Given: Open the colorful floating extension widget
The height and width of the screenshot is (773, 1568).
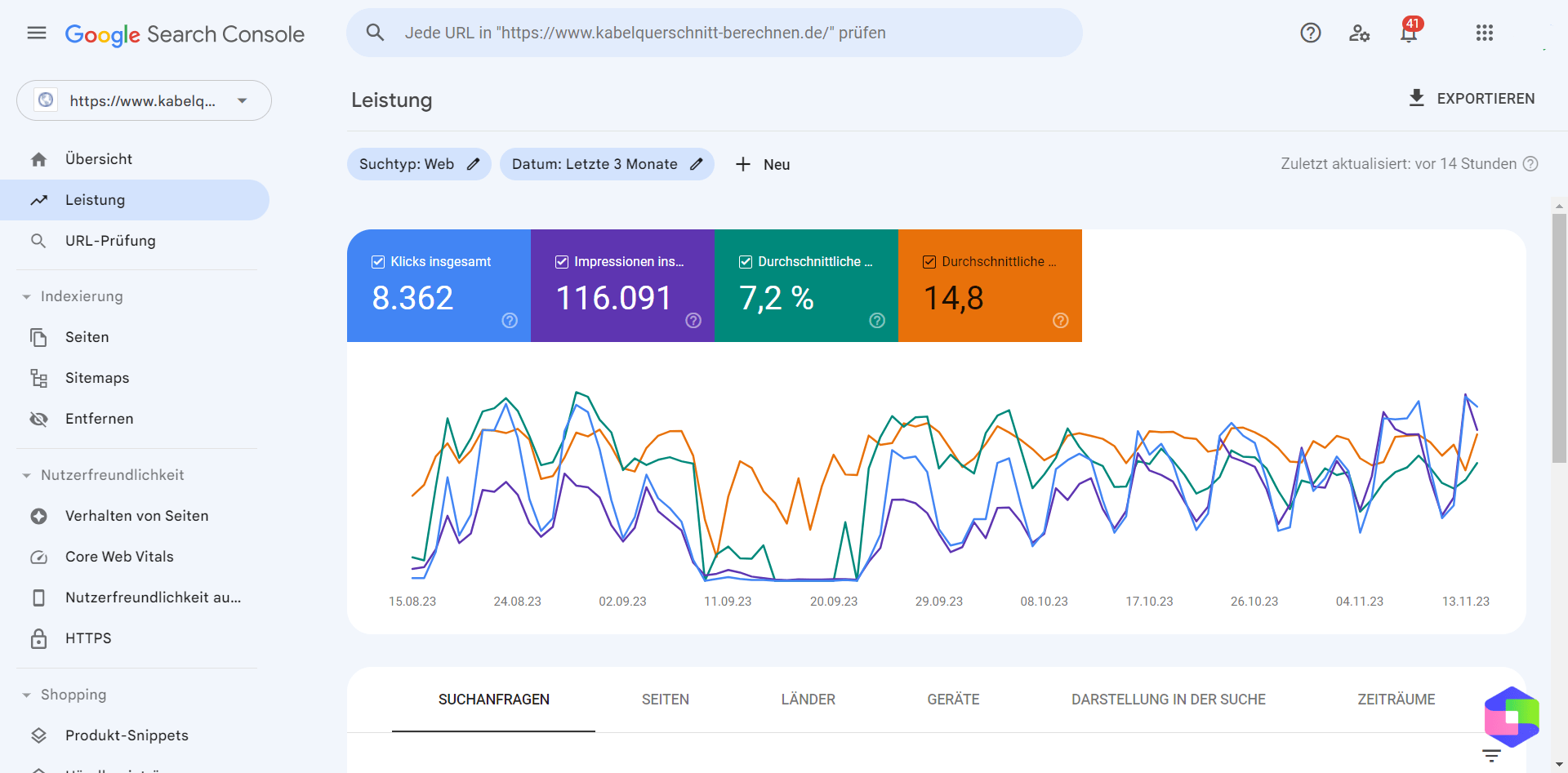Looking at the screenshot, I should click(1512, 717).
